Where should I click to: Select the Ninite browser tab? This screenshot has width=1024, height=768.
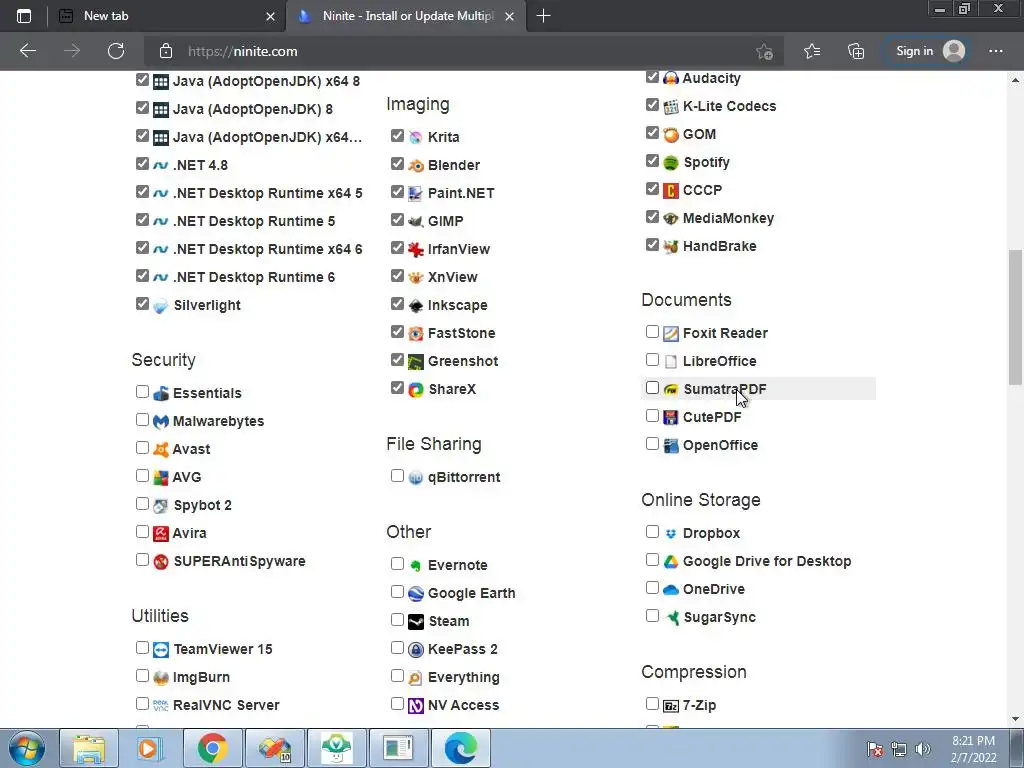[405, 16]
